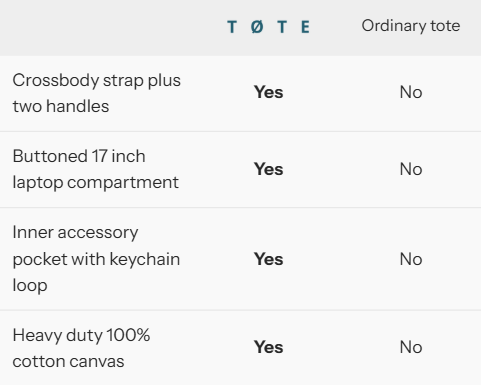Select No in the laptop compartment row
Viewport: 481px width, 385px height.
411,169
